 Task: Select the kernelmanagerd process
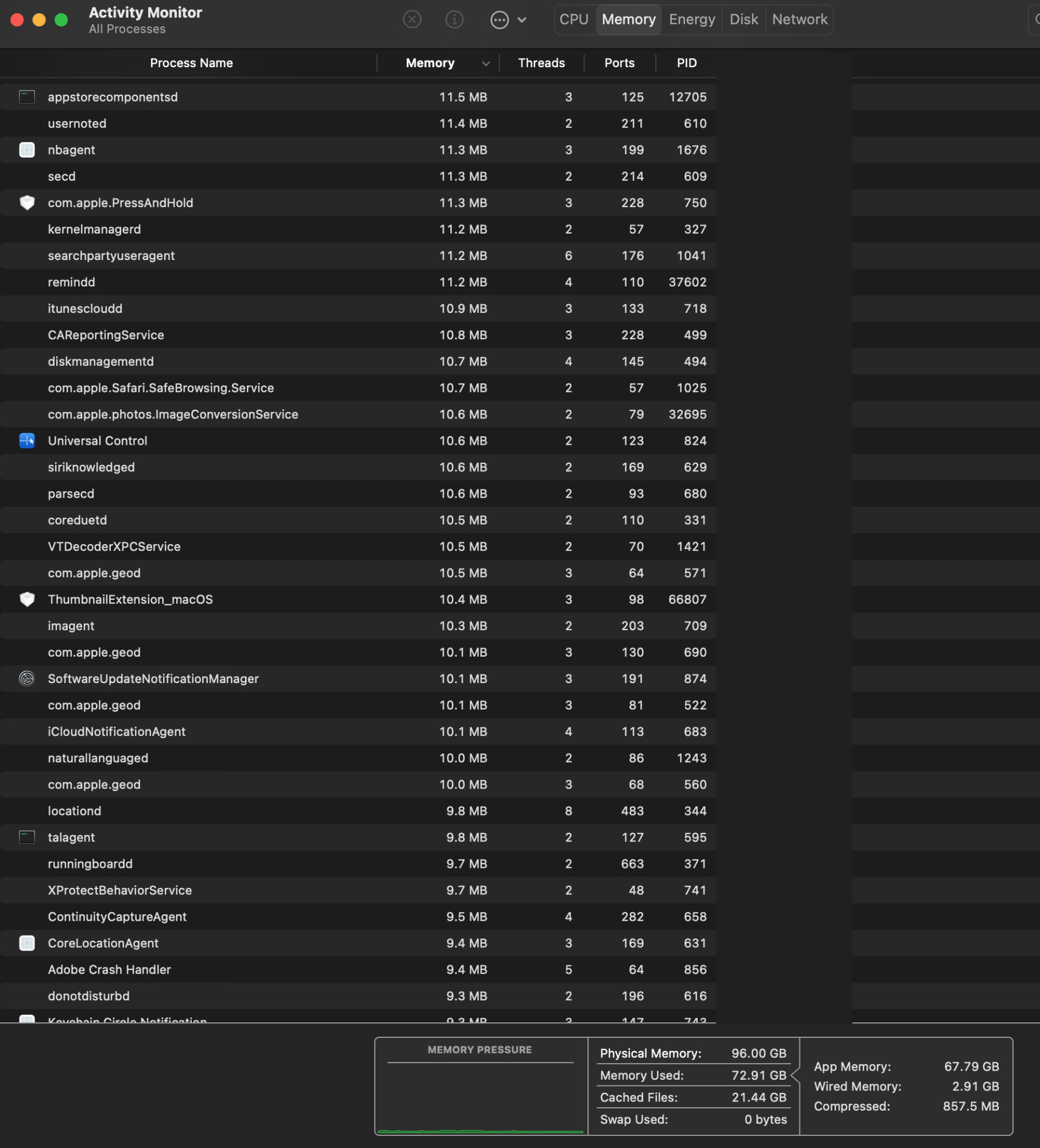[358, 229]
